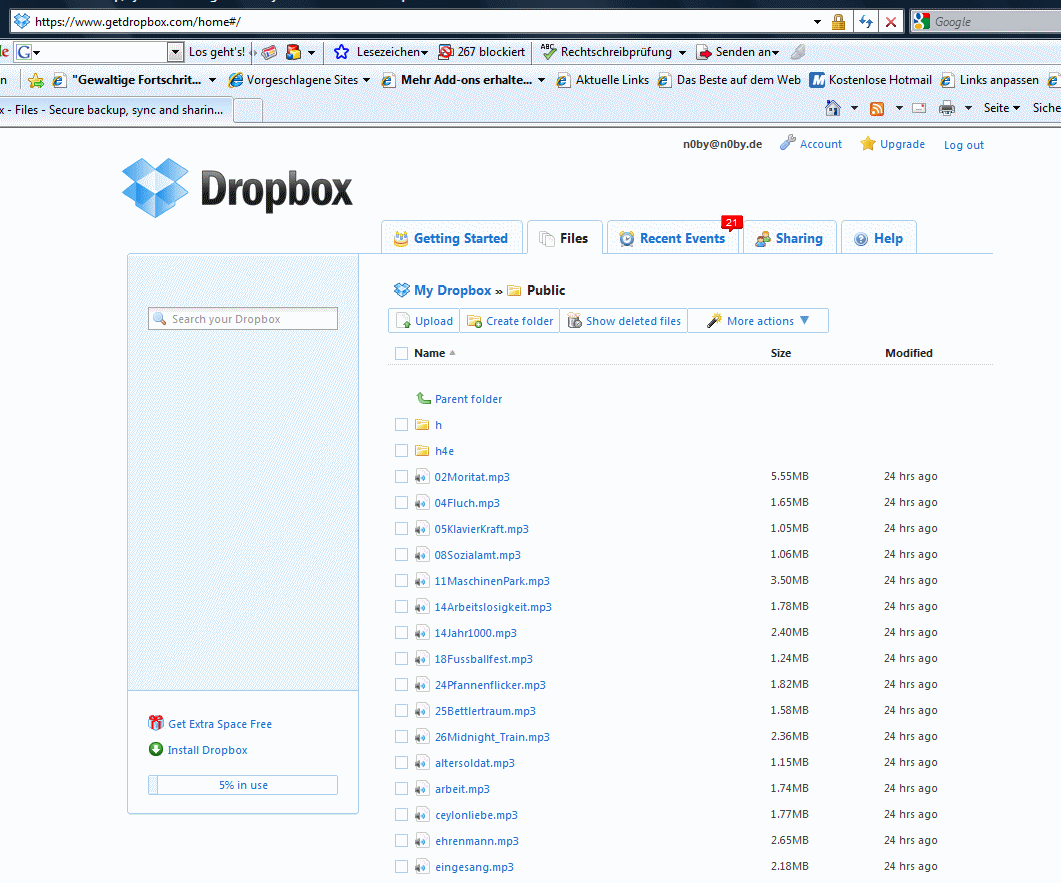Check the box for folder h4e
The height and width of the screenshot is (883, 1061).
click(401, 451)
